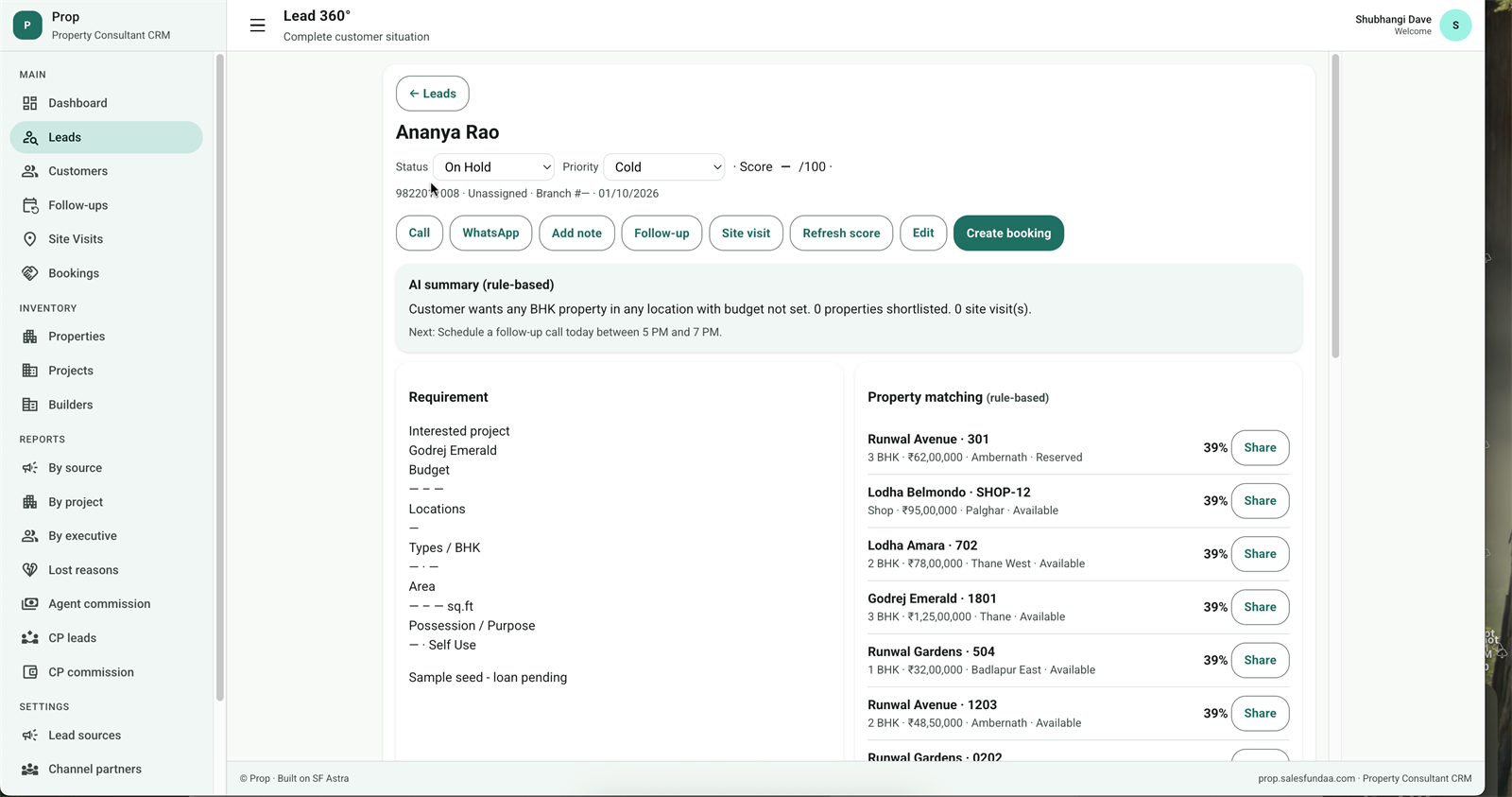Click the Properties building icon
The height and width of the screenshot is (797, 1512).
point(30,337)
